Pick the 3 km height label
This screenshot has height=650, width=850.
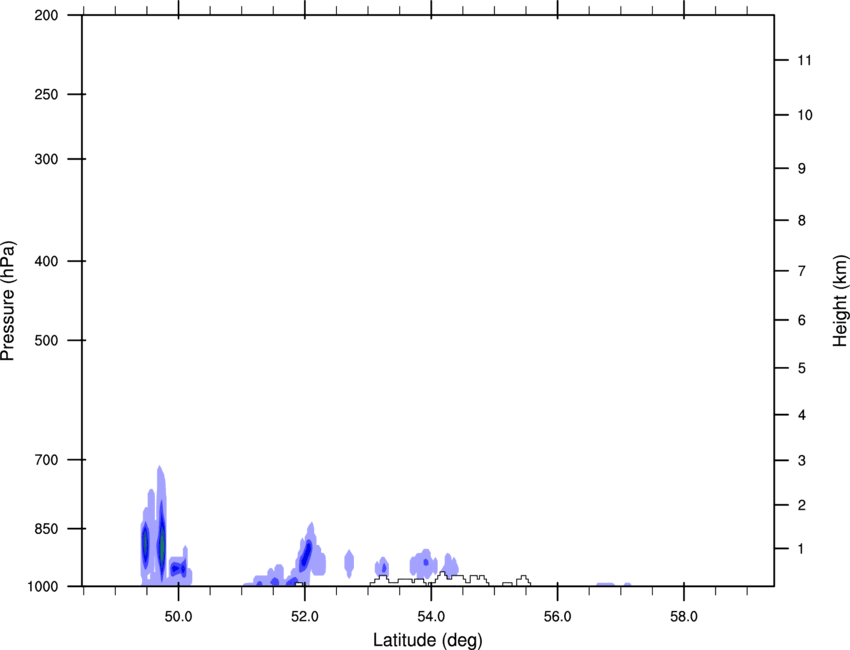802,461
